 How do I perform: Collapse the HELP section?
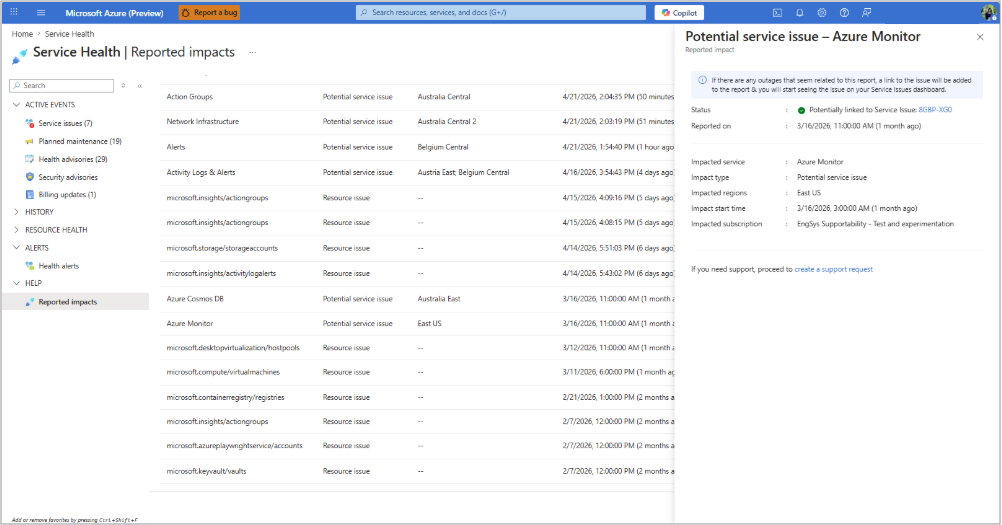pos(17,283)
